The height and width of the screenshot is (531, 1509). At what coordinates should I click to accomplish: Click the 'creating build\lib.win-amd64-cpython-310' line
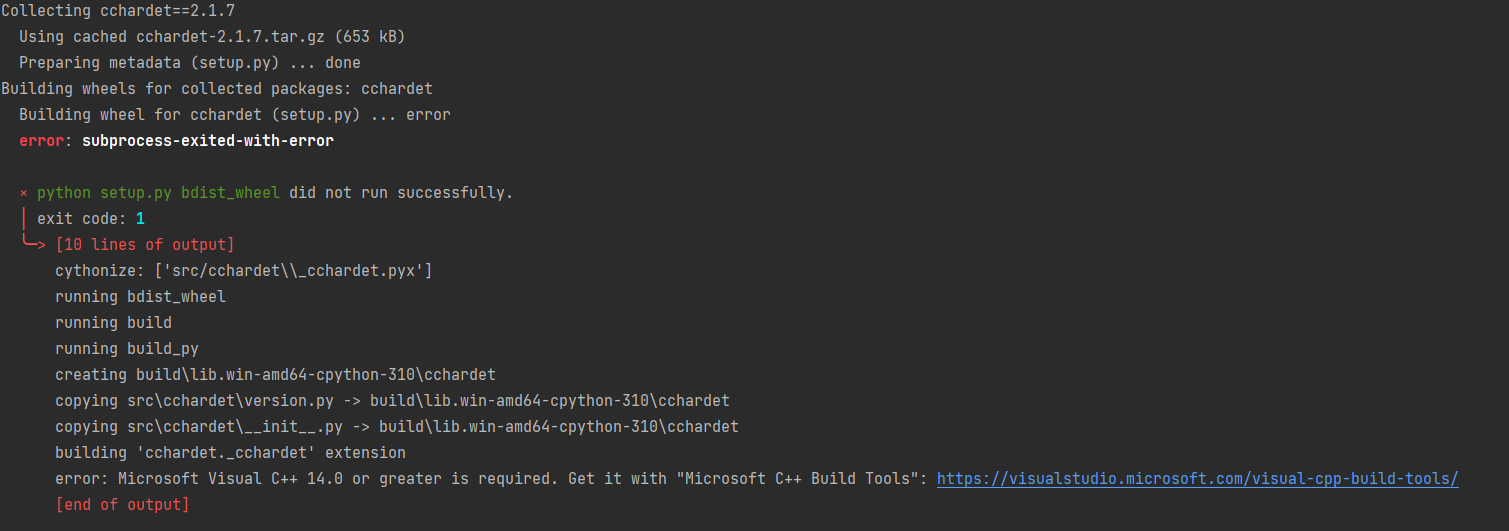pyautogui.click(x=275, y=374)
